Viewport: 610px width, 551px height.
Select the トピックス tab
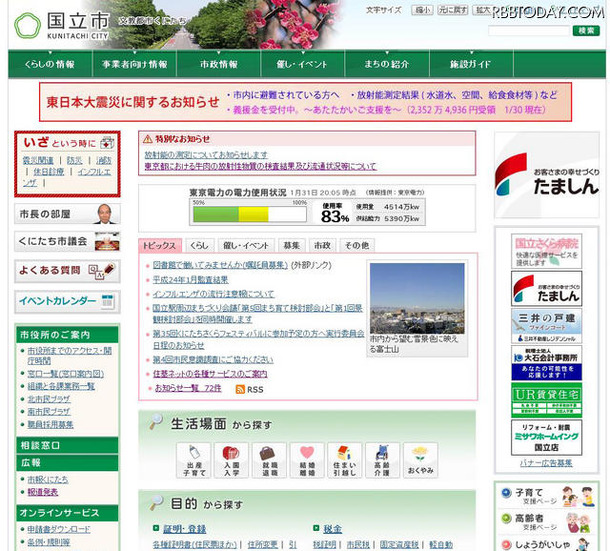pos(160,246)
